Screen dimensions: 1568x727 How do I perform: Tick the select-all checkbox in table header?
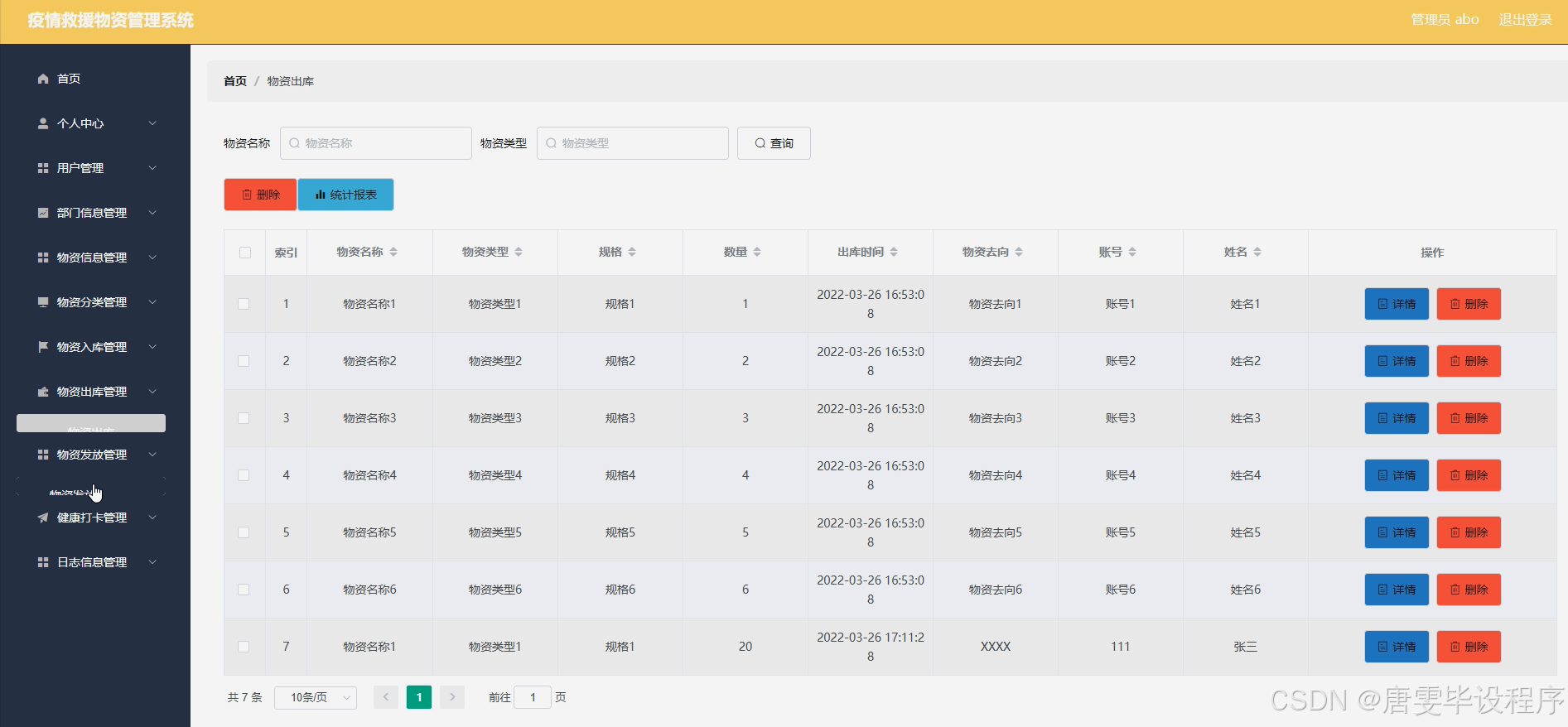[x=245, y=253]
